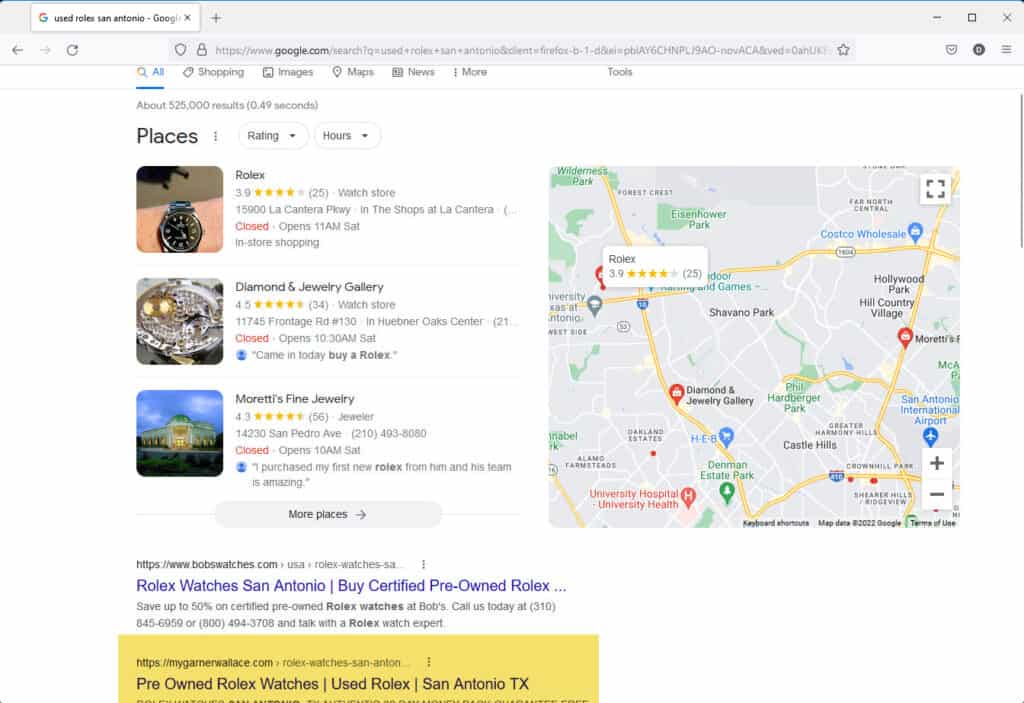Click the 'Opens 11AM Sat' hours text
The width and height of the screenshot is (1024, 703).
[319, 226]
